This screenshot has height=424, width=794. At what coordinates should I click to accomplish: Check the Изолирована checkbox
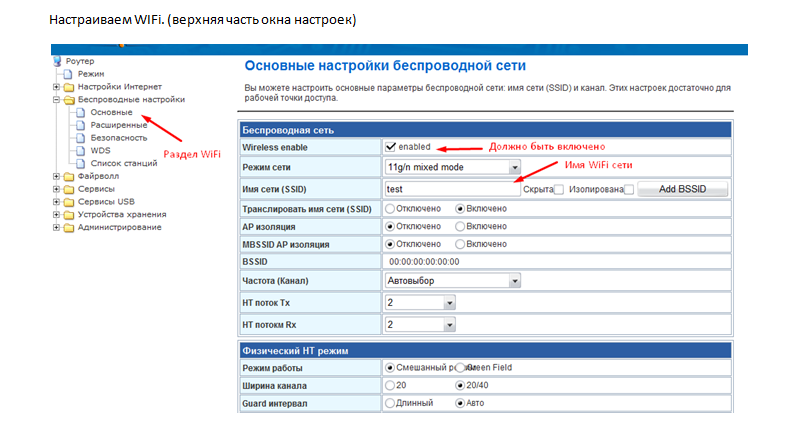point(629,189)
